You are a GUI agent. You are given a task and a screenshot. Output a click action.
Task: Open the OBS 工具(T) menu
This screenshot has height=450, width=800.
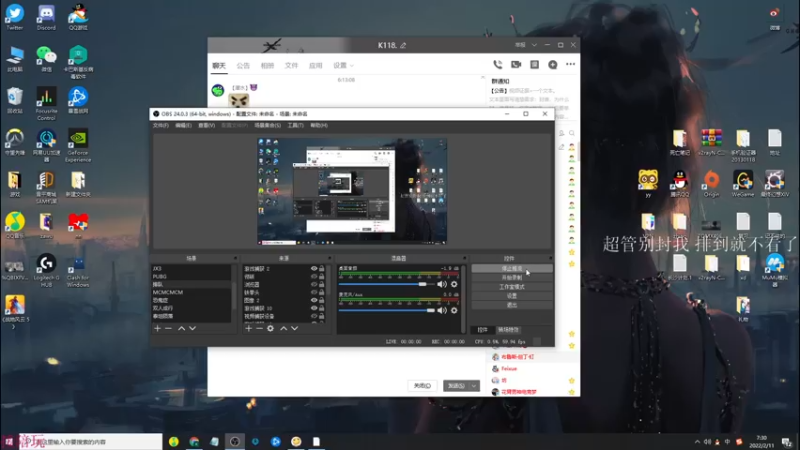click(295, 126)
